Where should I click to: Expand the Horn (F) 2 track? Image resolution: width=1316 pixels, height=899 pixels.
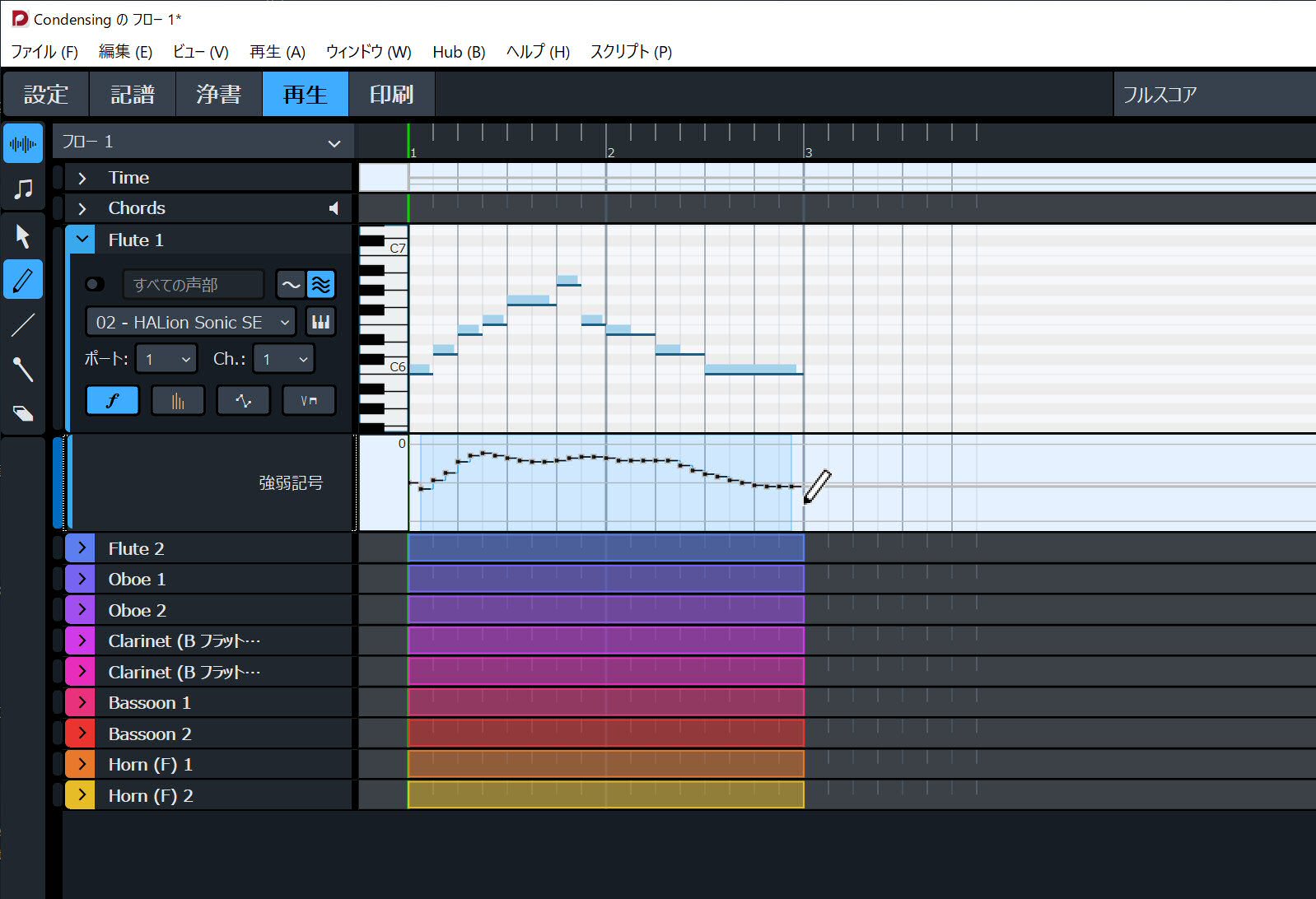(81, 795)
